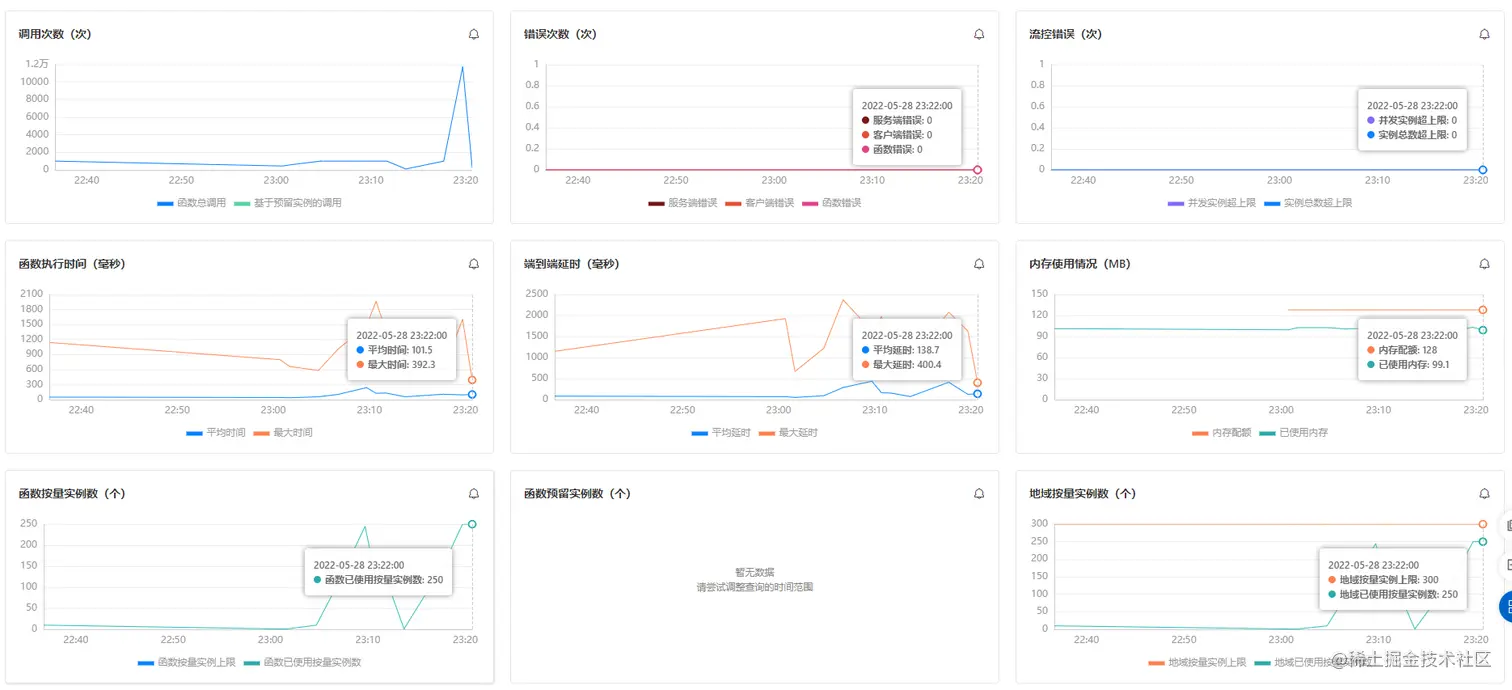This screenshot has width=1512, height=690.
Task: Click the spike peak on 调用次数 line
Action: 462,67
